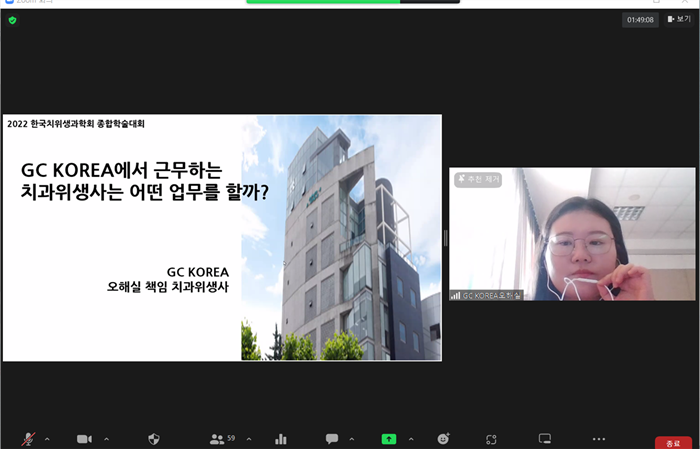Expand the caret next to Participants

click(x=249, y=439)
